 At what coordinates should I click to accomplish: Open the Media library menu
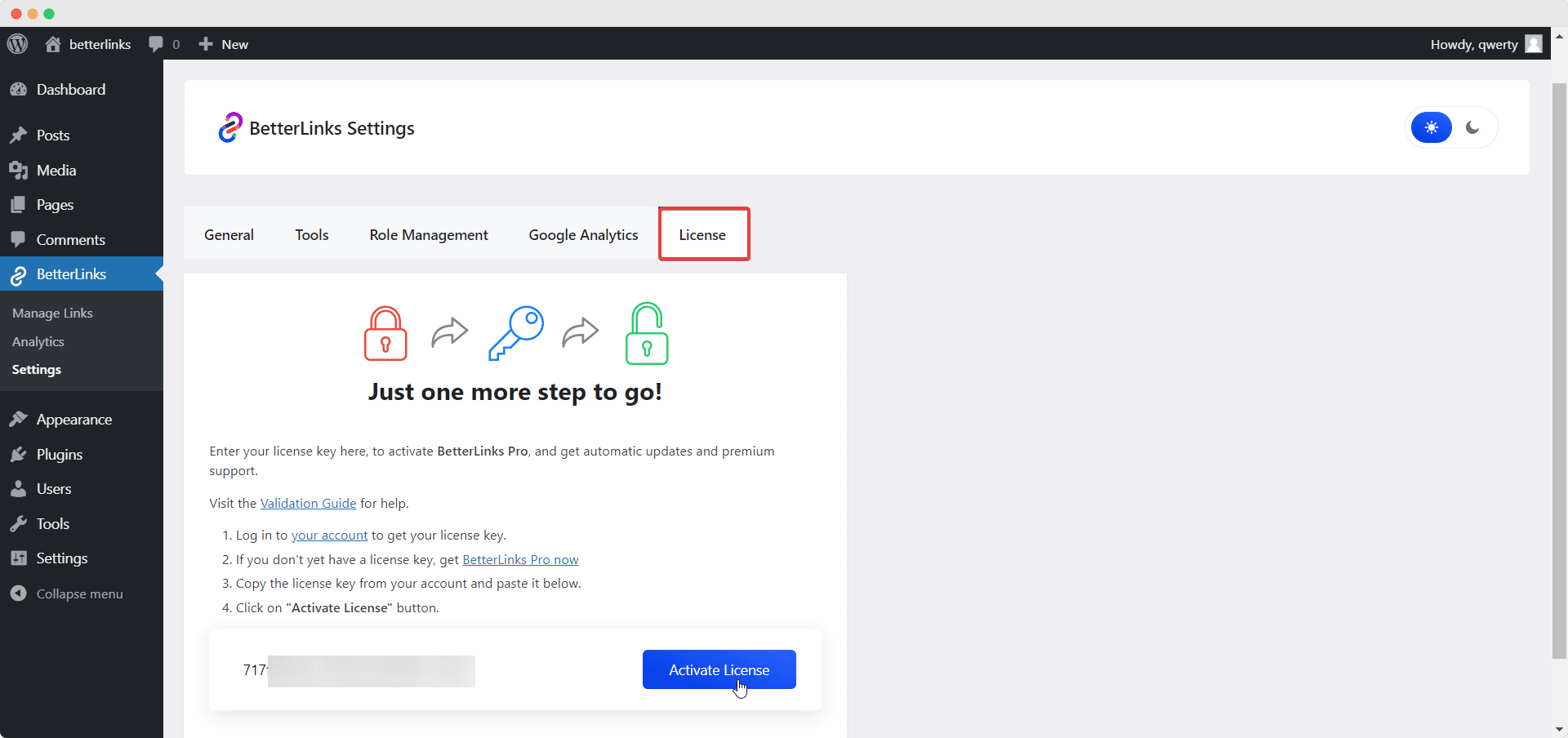pos(82,171)
